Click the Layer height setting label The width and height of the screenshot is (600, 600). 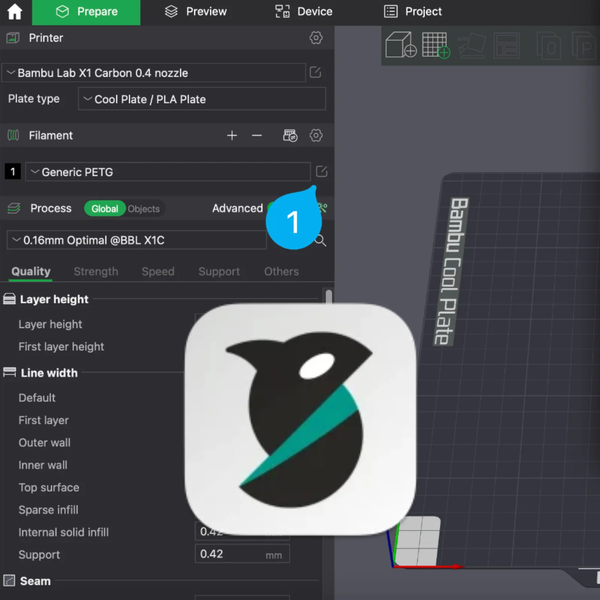(50, 324)
